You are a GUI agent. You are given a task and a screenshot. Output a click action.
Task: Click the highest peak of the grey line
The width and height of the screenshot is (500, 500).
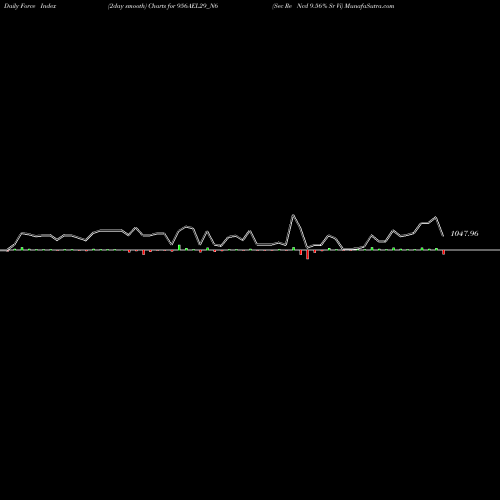click(x=293, y=215)
